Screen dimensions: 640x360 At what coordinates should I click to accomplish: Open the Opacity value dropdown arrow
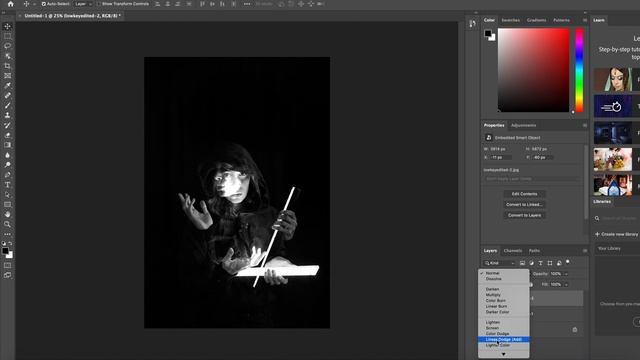(x=566, y=274)
